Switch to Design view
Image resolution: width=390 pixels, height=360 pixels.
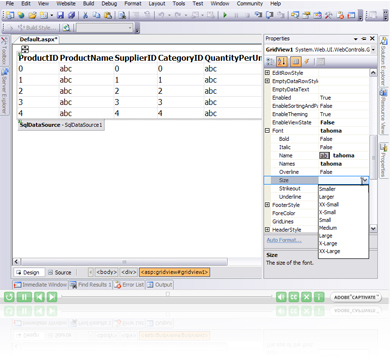28,272
